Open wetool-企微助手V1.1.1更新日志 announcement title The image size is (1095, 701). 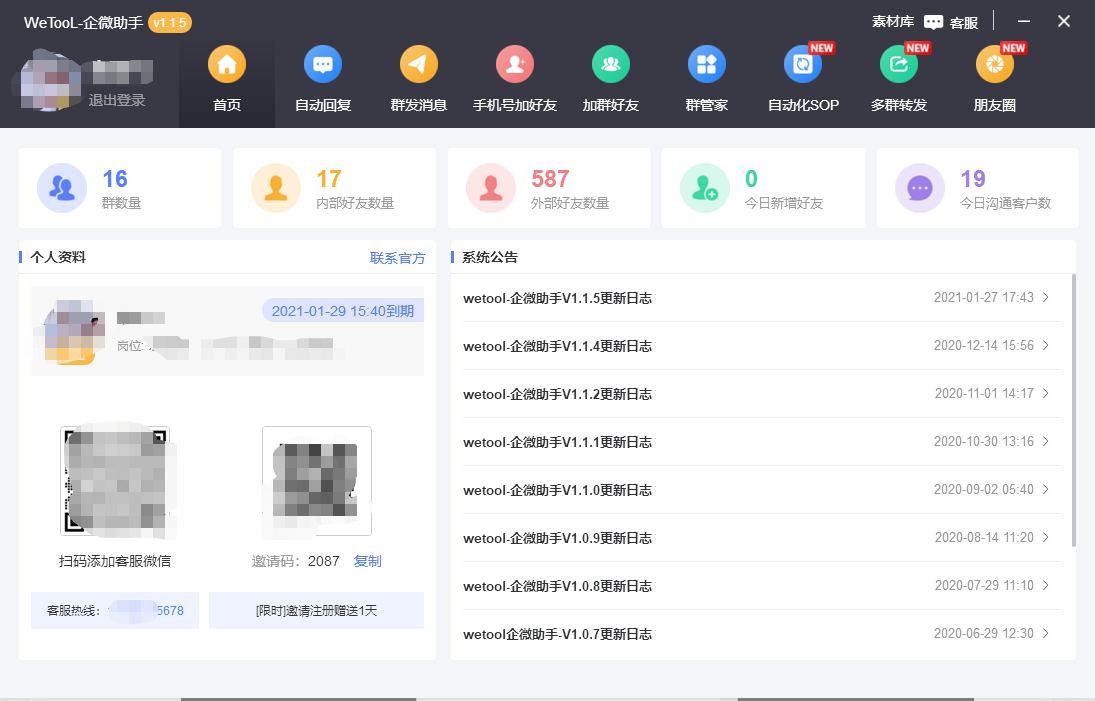tap(557, 442)
